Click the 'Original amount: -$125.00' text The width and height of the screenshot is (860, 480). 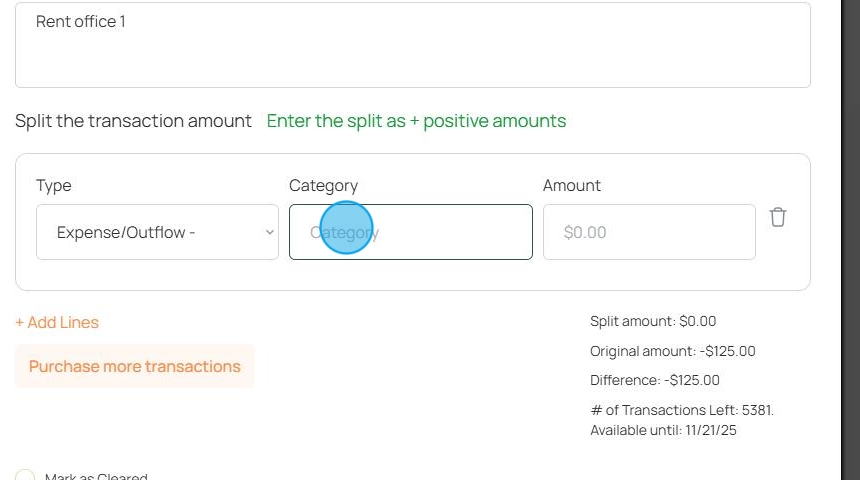[x=673, y=351]
